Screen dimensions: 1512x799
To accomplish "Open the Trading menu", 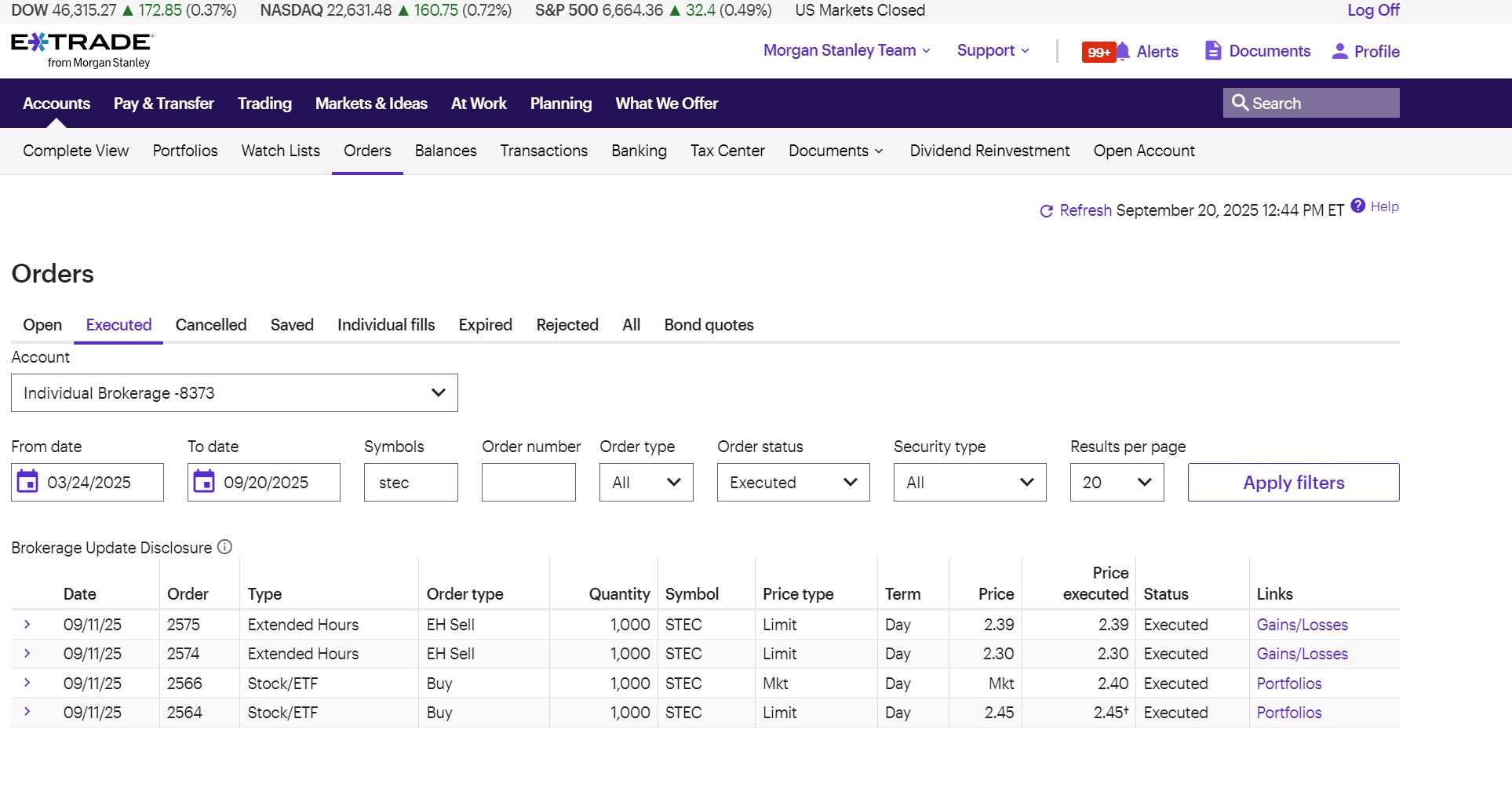I will click(x=264, y=104).
